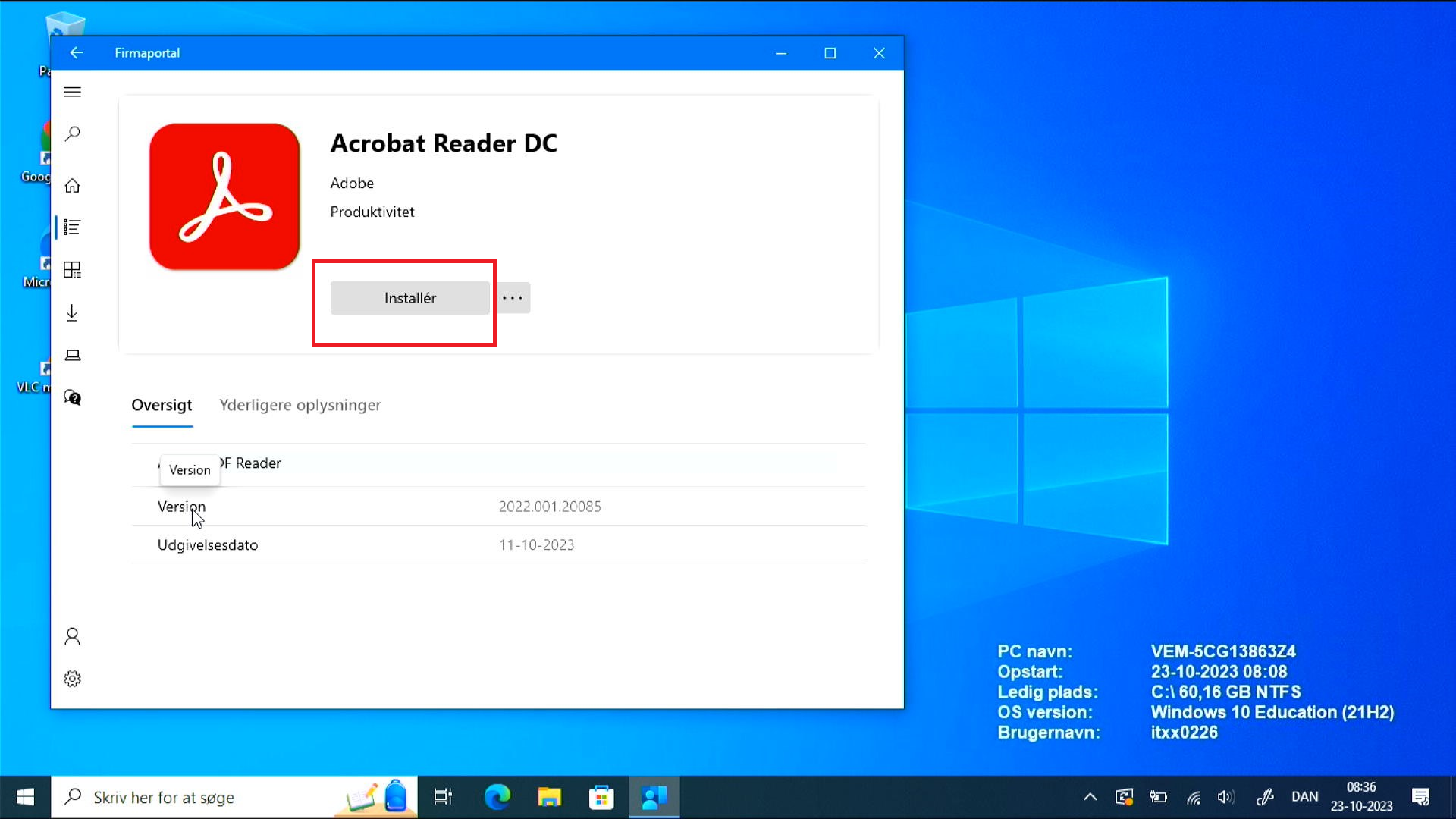Viewport: 1456px width, 819px height.
Task: Open app categories icon in sidebar
Action: (72, 270)
